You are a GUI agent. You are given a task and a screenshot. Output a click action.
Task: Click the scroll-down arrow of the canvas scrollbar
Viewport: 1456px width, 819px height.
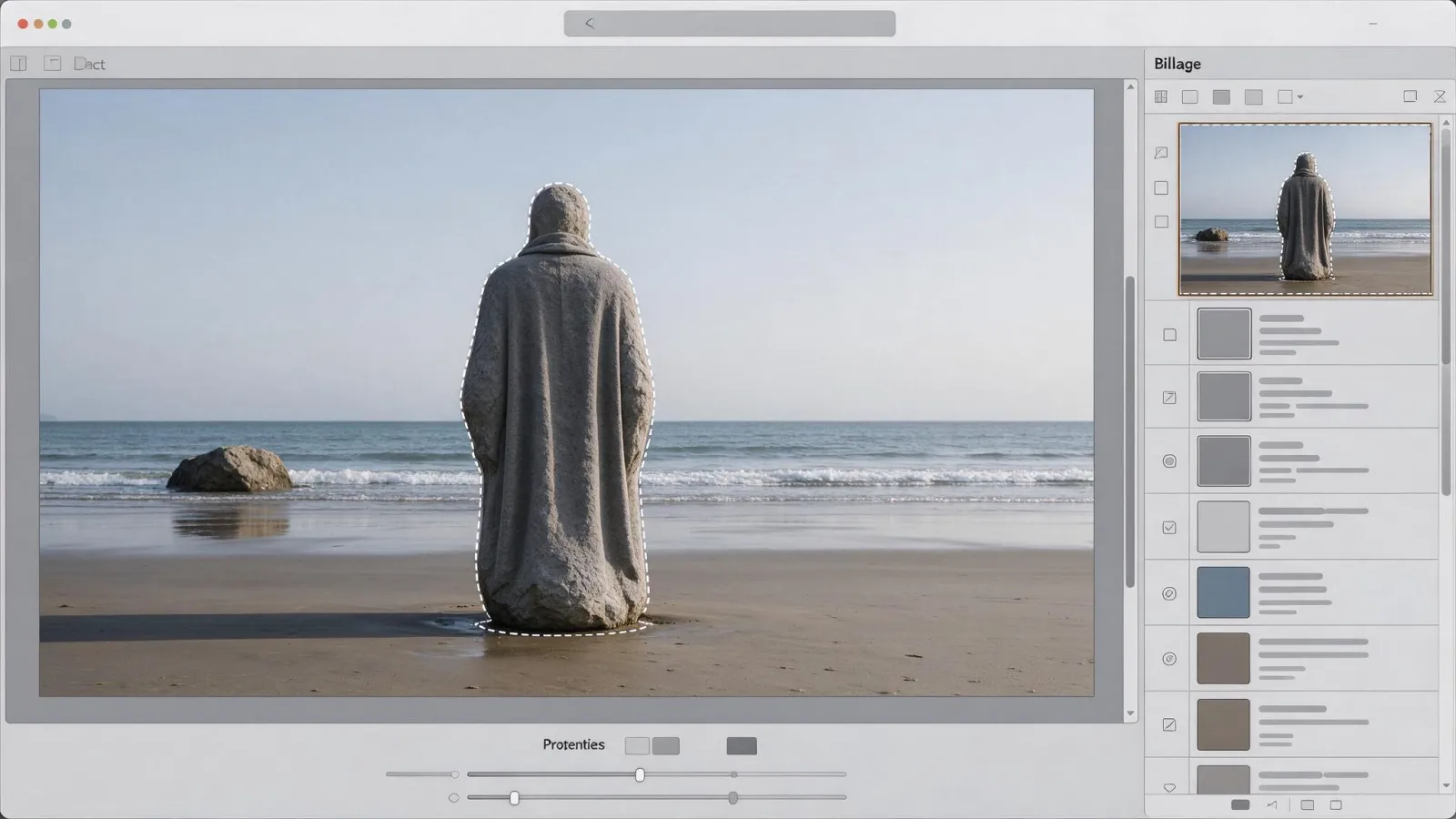coord(1130,714)
